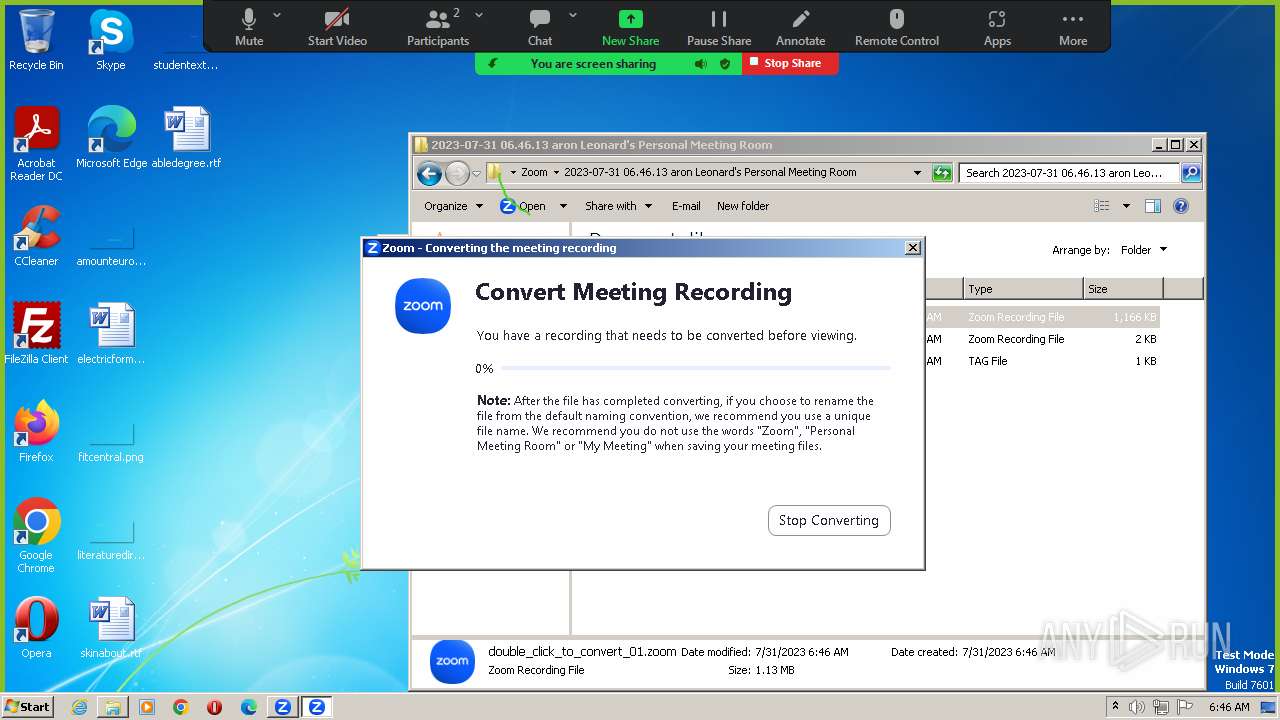1280x720 pixels.
Task: Mute microphone in Zoom toolbar
Action: (x=249, y=27)
